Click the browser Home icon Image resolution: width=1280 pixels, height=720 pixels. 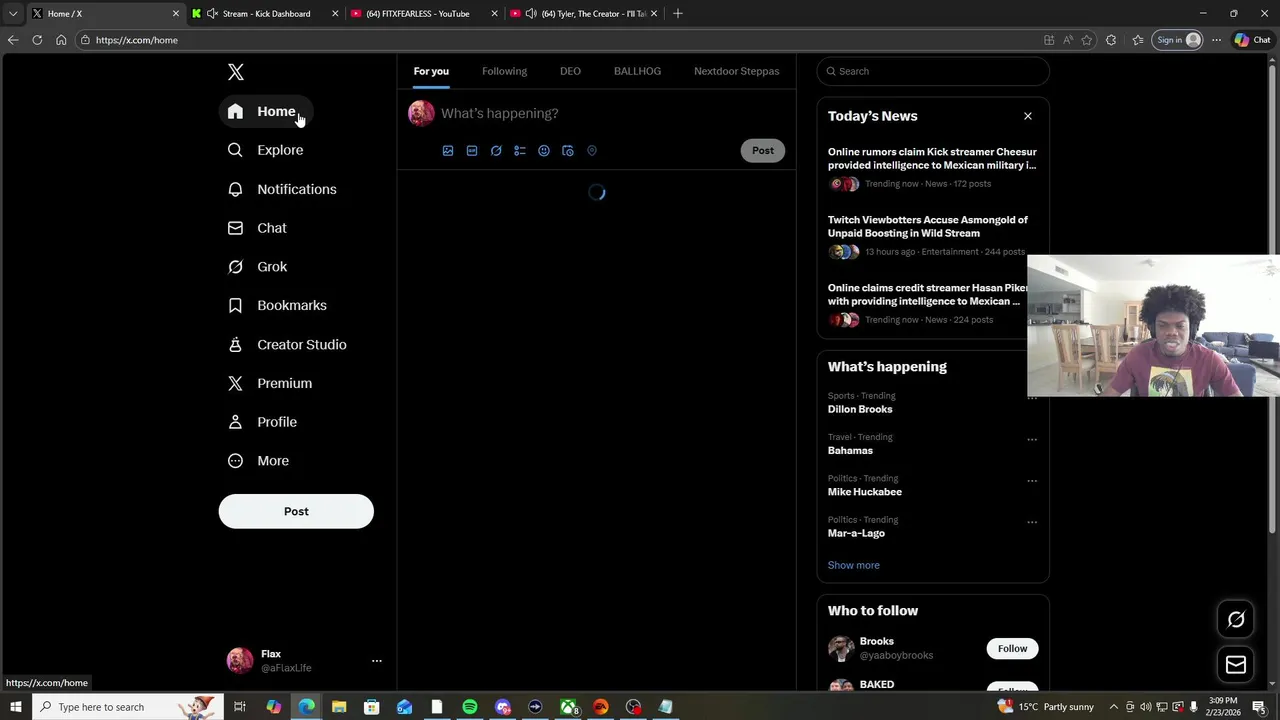click(61, 40)
